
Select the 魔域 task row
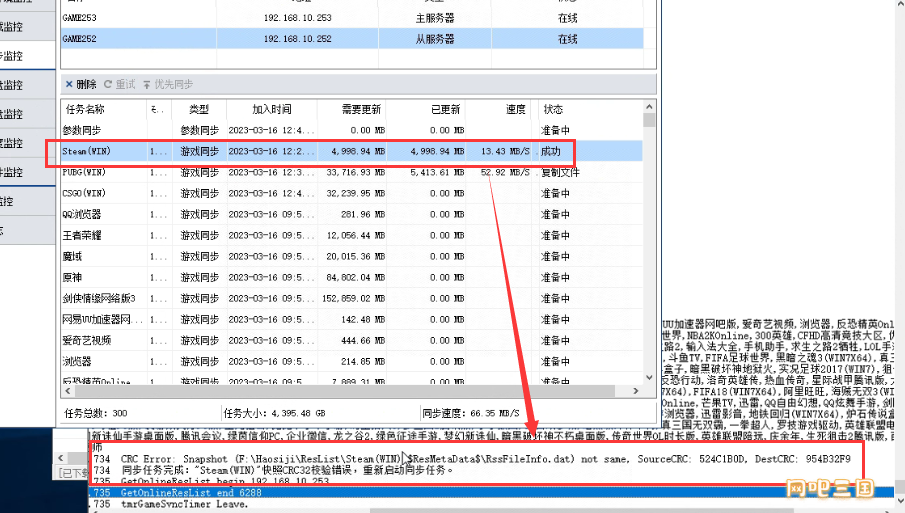[352, 256]
